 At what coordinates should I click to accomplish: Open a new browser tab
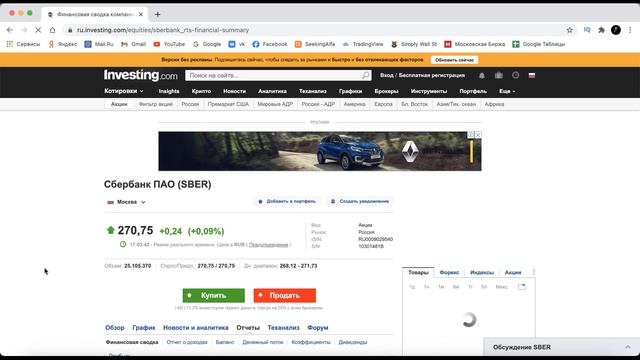tap(158, 14)
